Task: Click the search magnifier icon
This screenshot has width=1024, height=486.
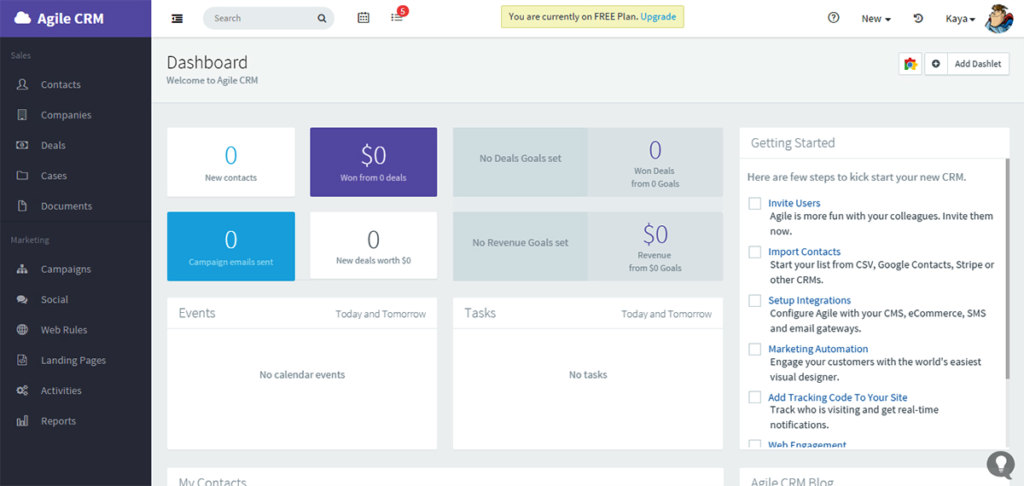Action: (322, 18)
